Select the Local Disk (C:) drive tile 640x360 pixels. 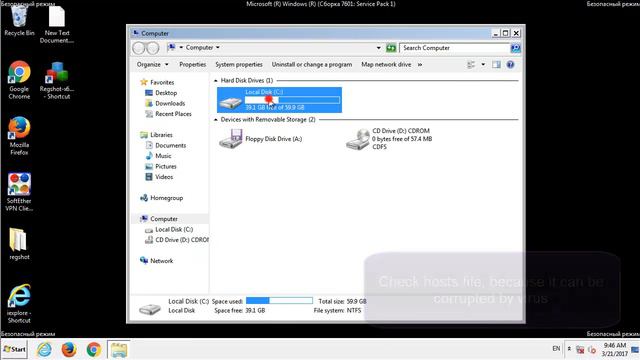(279, 100)
